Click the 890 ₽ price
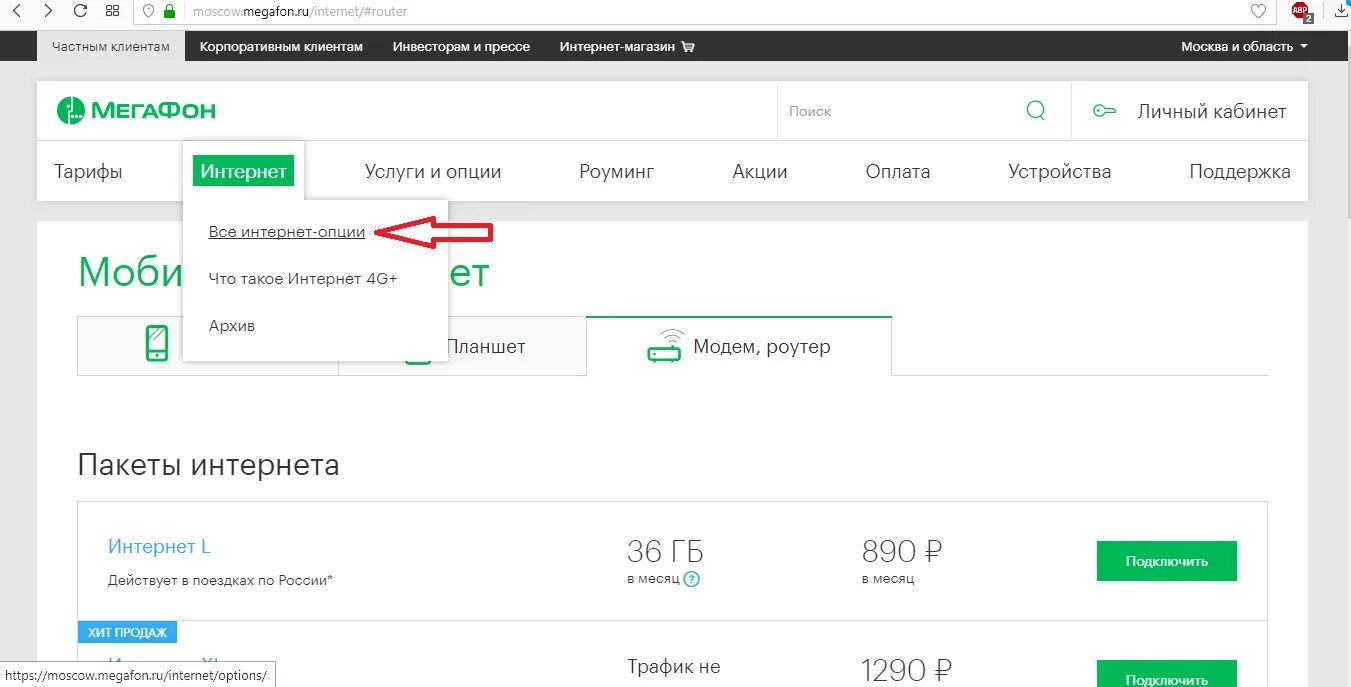 (x=902, y=551)
